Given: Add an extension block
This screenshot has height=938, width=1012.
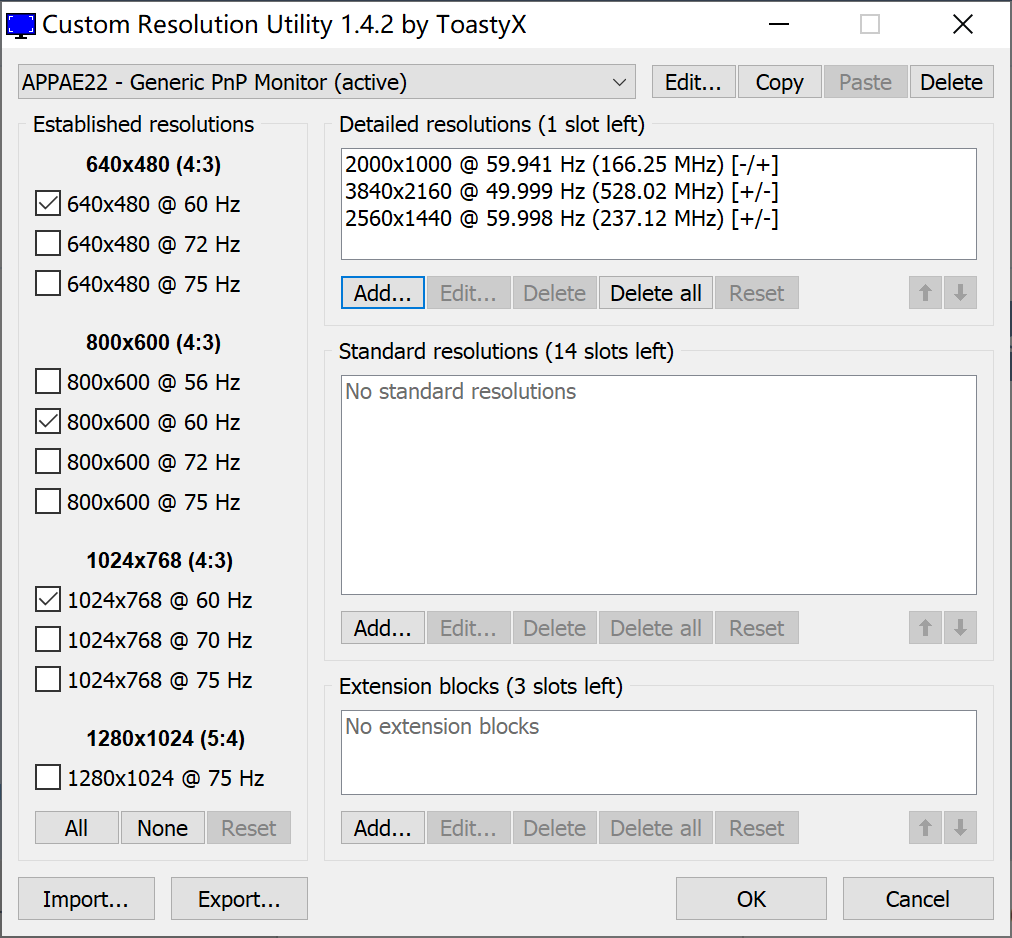Looking at the screenshot, I should coord(383,828).
